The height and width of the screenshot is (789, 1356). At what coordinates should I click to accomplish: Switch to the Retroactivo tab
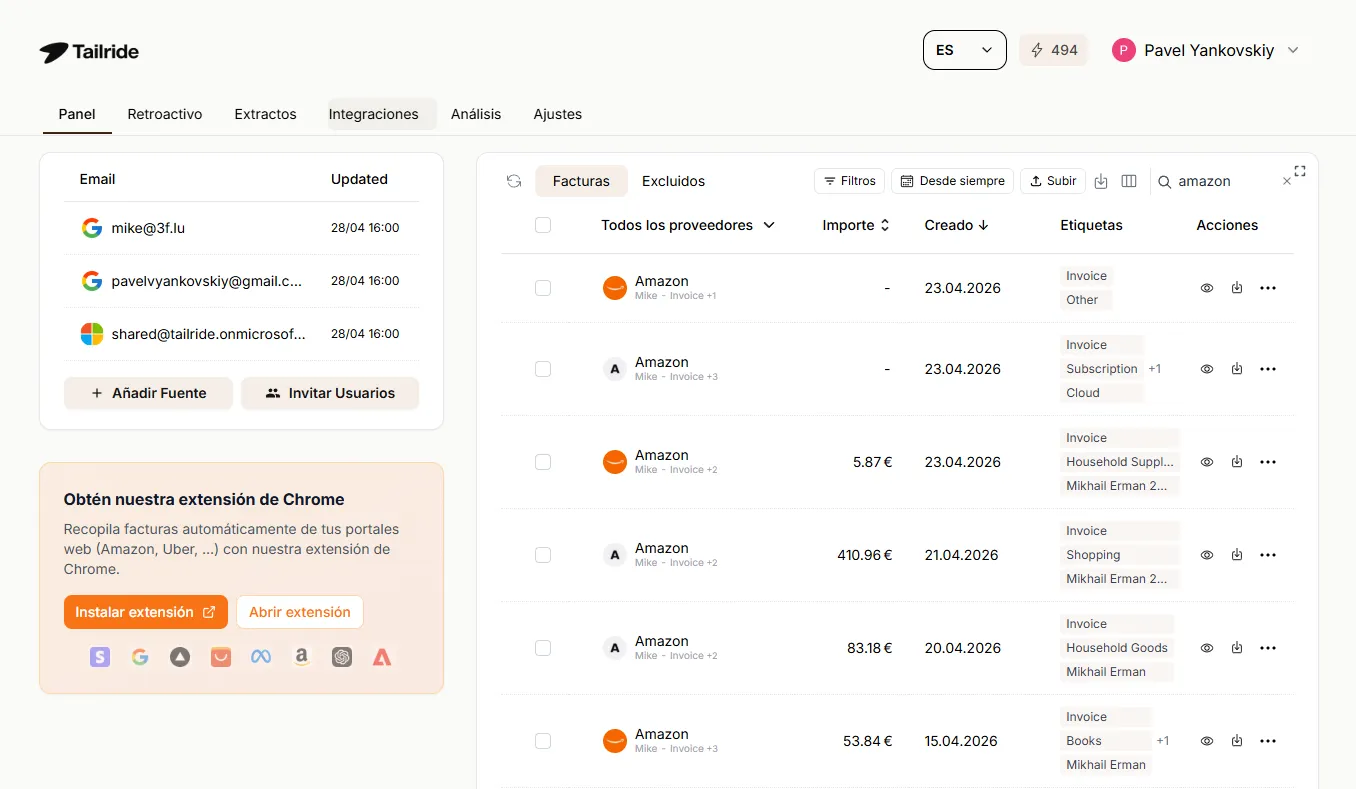tap(165, 114)
